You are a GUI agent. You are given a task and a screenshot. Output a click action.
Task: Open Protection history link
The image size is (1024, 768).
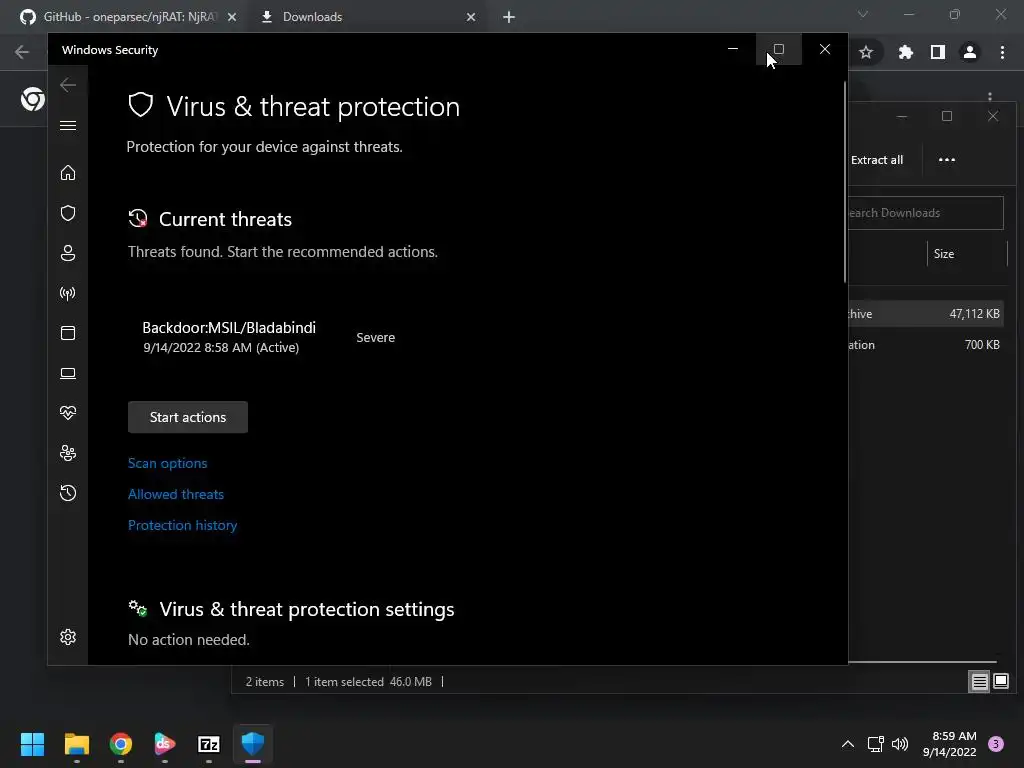[182, 525]
